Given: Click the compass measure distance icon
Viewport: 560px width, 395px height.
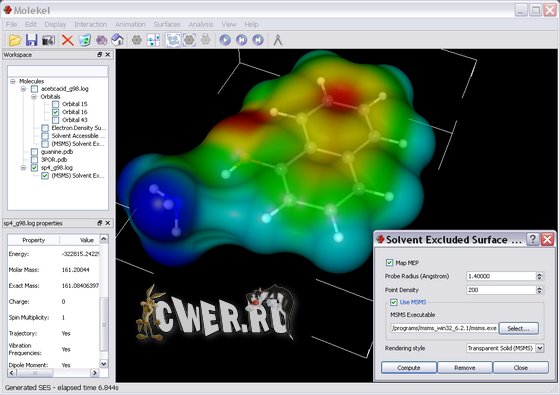Looking at the screenshot, I should (x=278, y=40).
